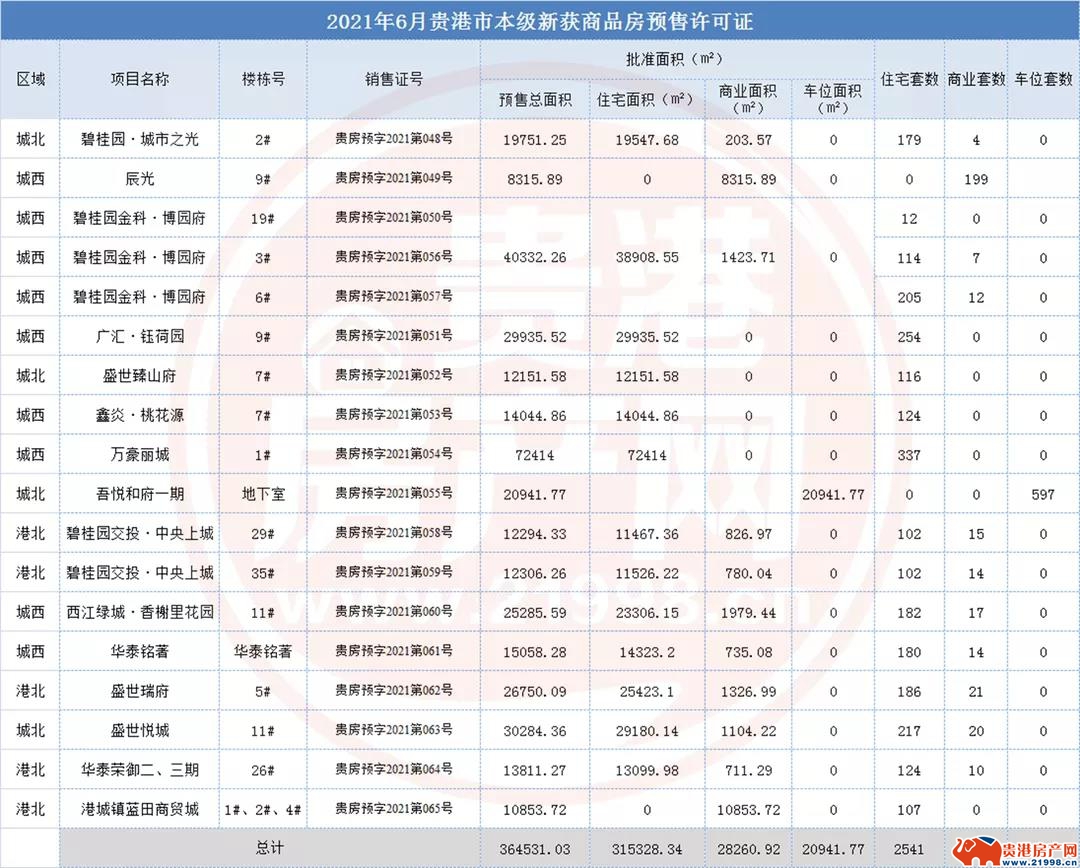Select the 车位套数 column header
This screenshot has height=868, width=1080.
tap(1043, 79)
